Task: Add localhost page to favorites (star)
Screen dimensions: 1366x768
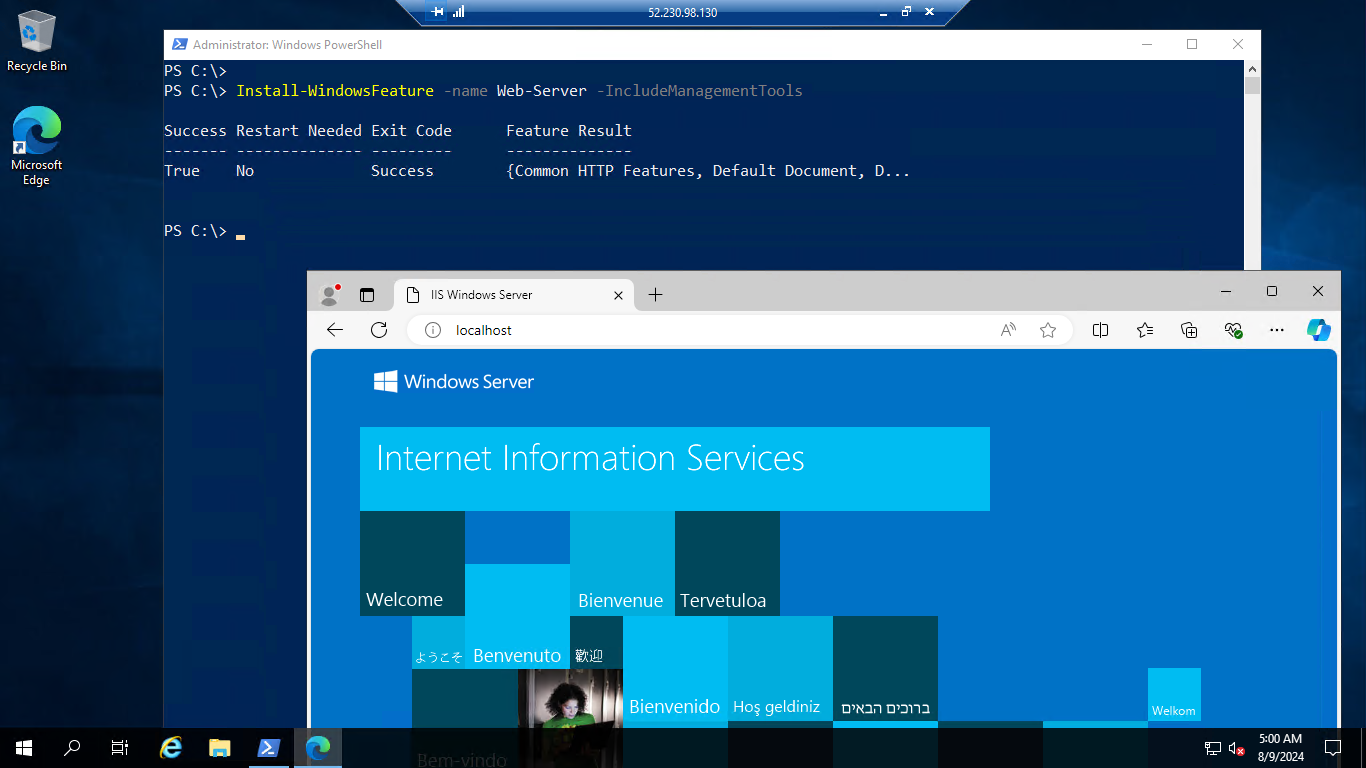Action: pyautogui.click(x=1048, y=330)
